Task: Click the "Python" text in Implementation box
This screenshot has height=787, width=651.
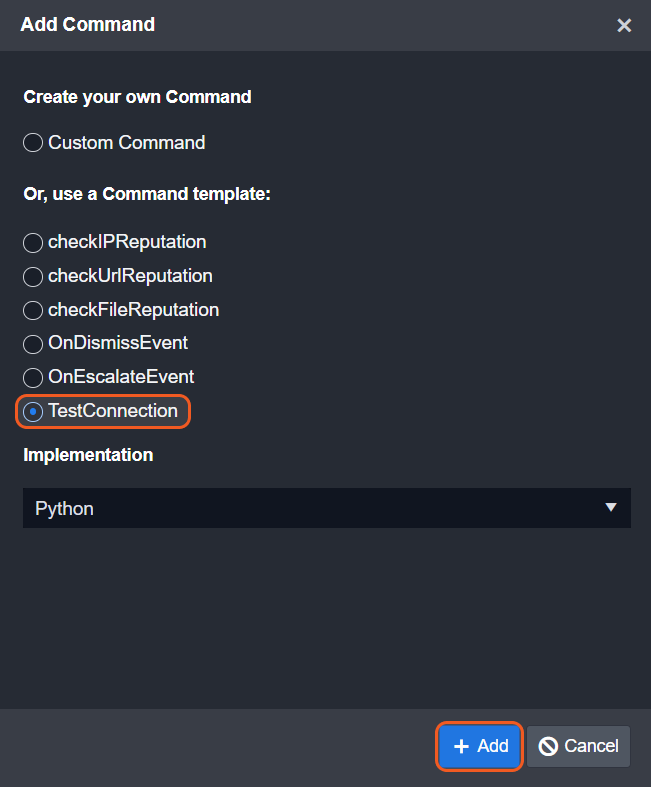Action: (x=65, y=508)
